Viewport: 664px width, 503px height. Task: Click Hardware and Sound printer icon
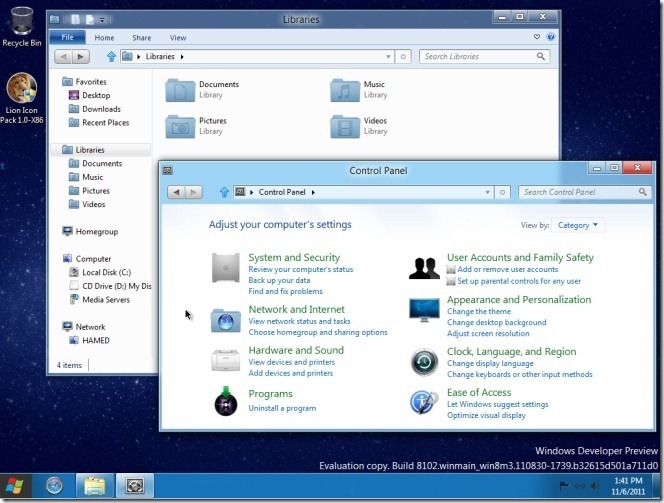click(x=226, y=360)
